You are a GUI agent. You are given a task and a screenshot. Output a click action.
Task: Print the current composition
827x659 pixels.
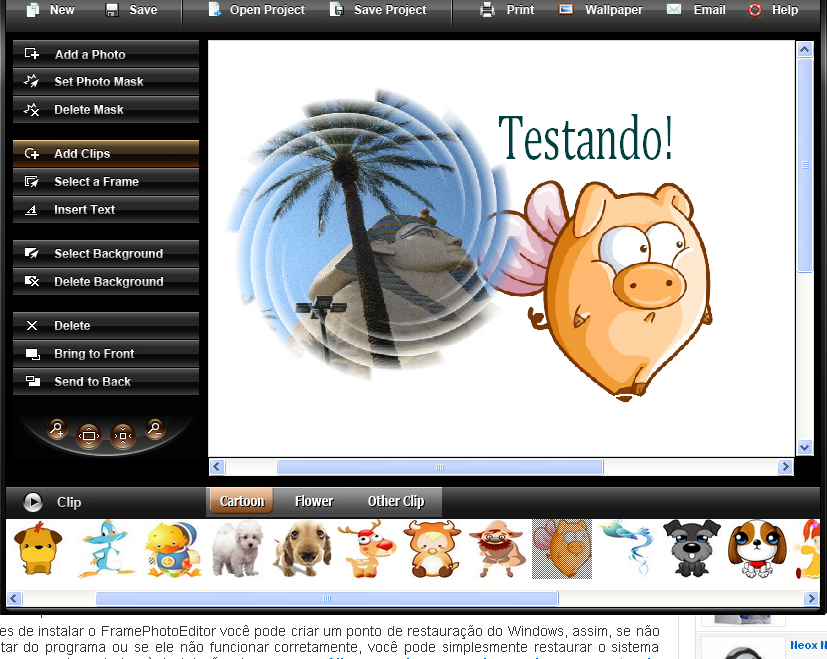pyautogui.click(x=507, y=10)
